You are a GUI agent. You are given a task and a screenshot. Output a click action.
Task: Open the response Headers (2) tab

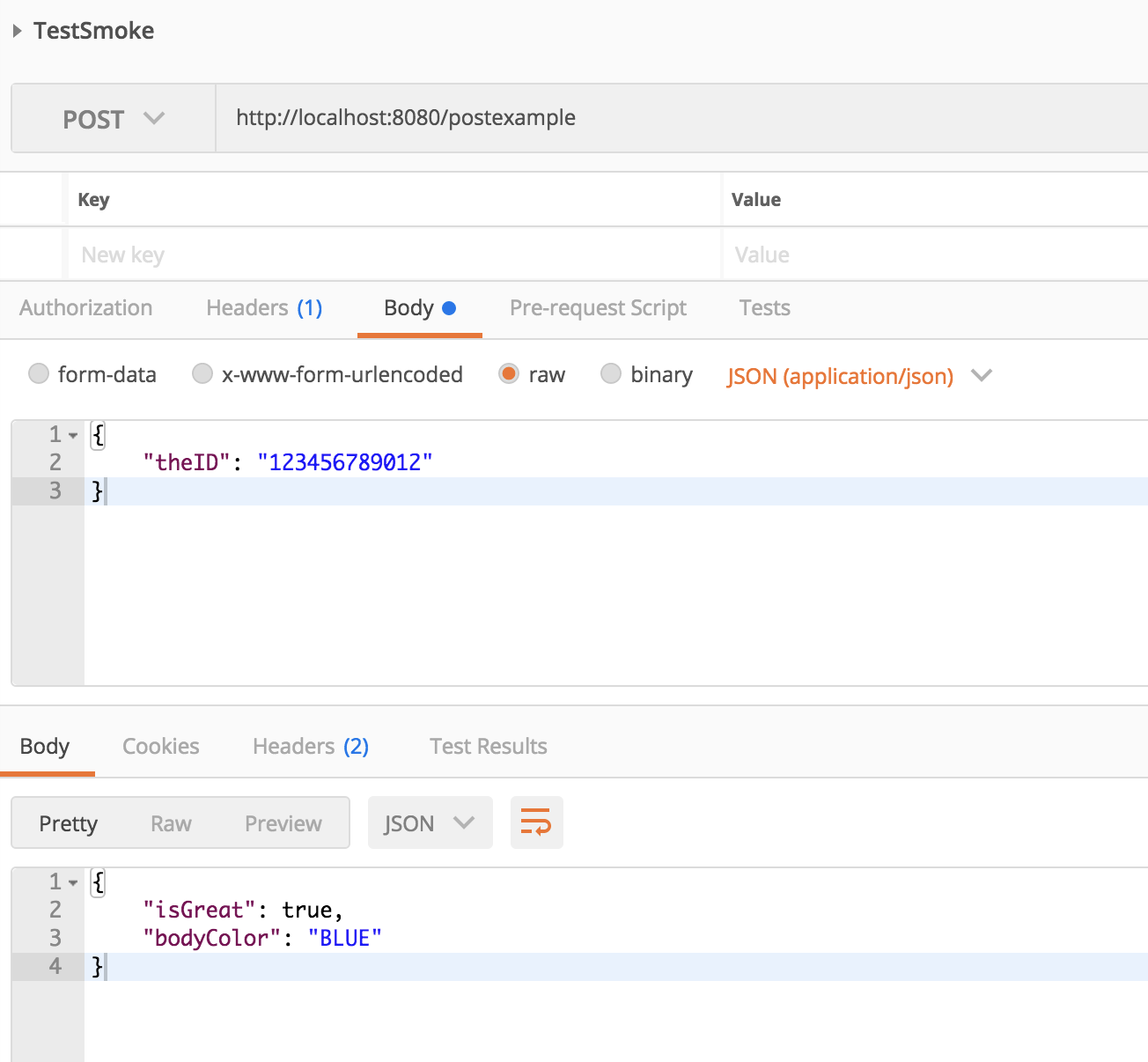[311, 747]
